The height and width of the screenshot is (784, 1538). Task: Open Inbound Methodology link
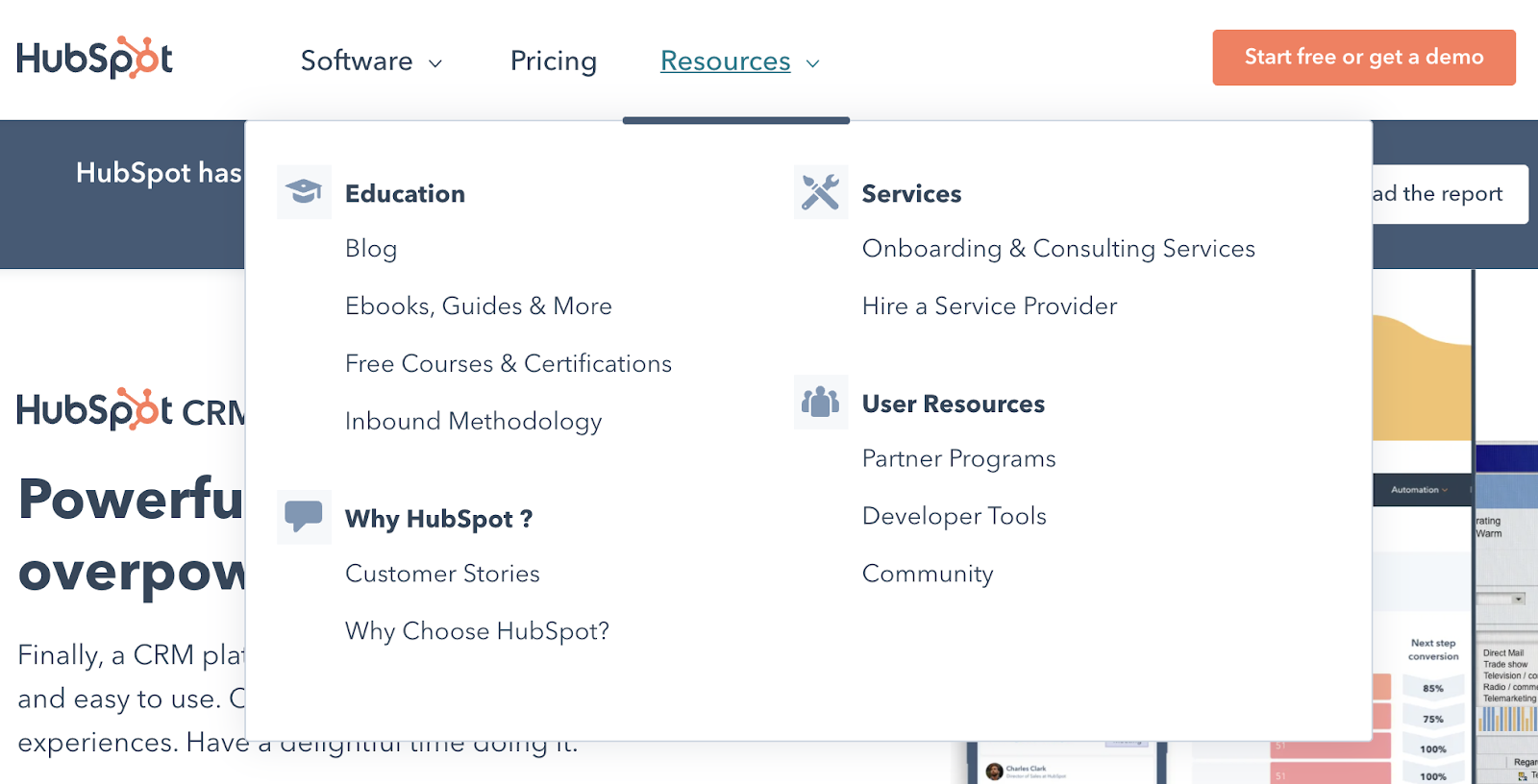pos(474,421)
